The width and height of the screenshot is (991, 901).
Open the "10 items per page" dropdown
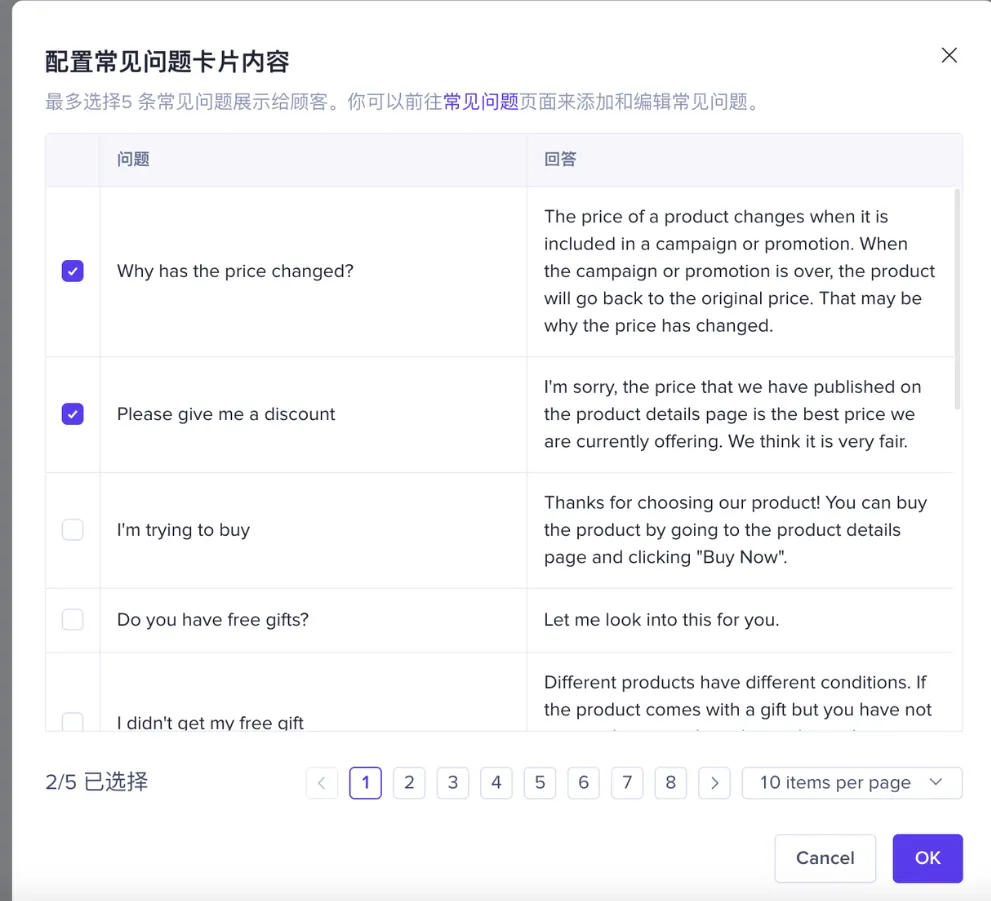click(x=852, y=783)
